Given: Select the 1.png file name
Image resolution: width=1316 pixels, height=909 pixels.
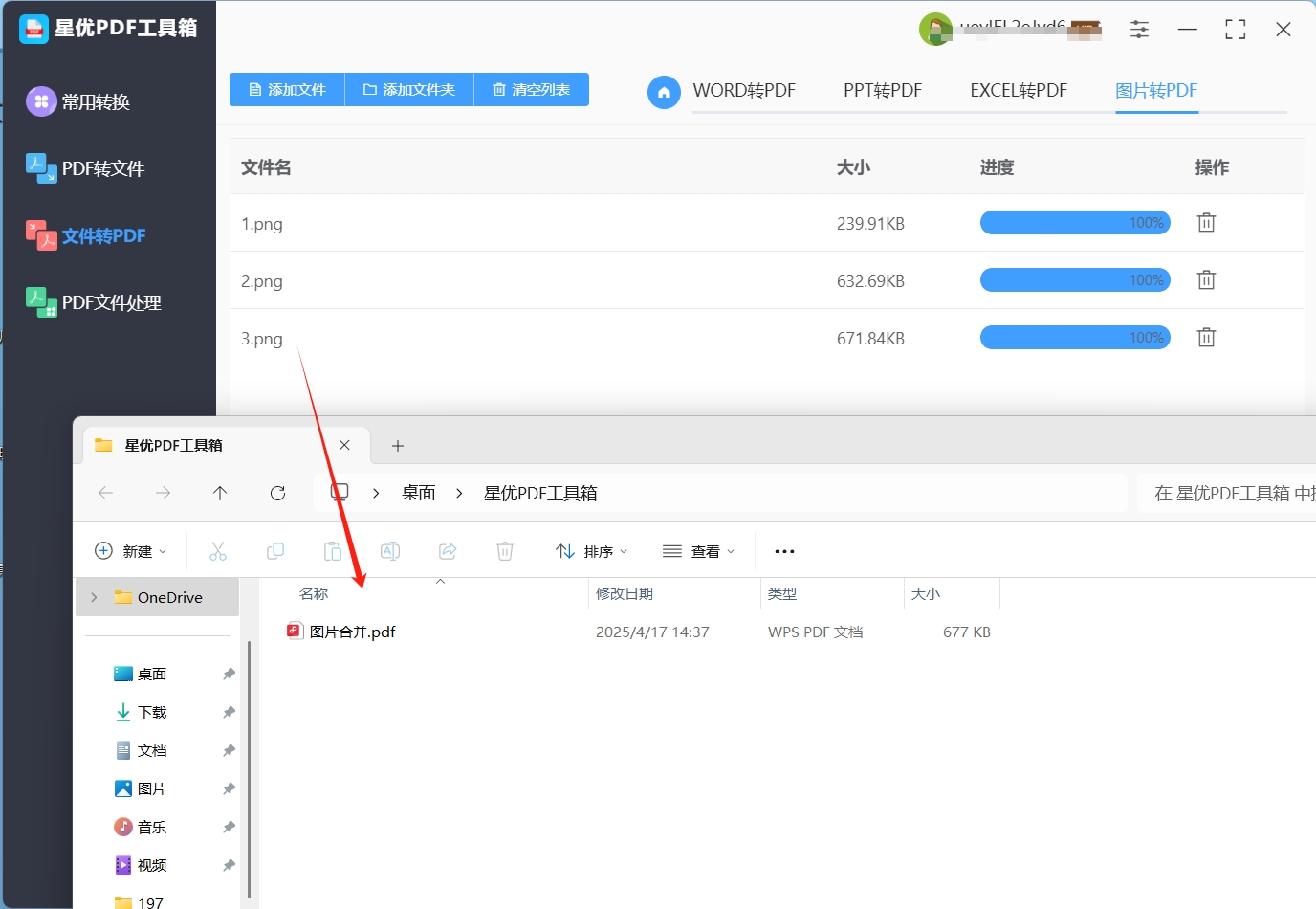Looking at the screenshot, I should (261, 224).
